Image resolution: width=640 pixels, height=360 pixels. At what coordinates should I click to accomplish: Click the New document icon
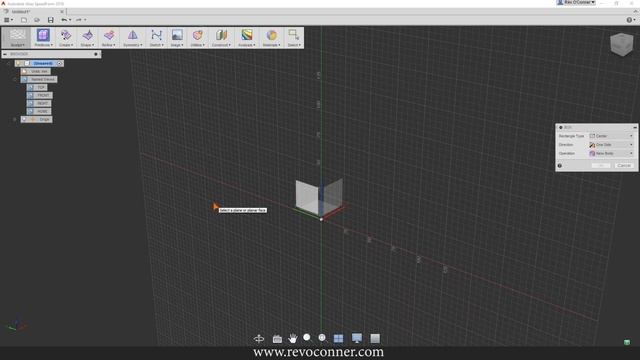click(24, 20)
